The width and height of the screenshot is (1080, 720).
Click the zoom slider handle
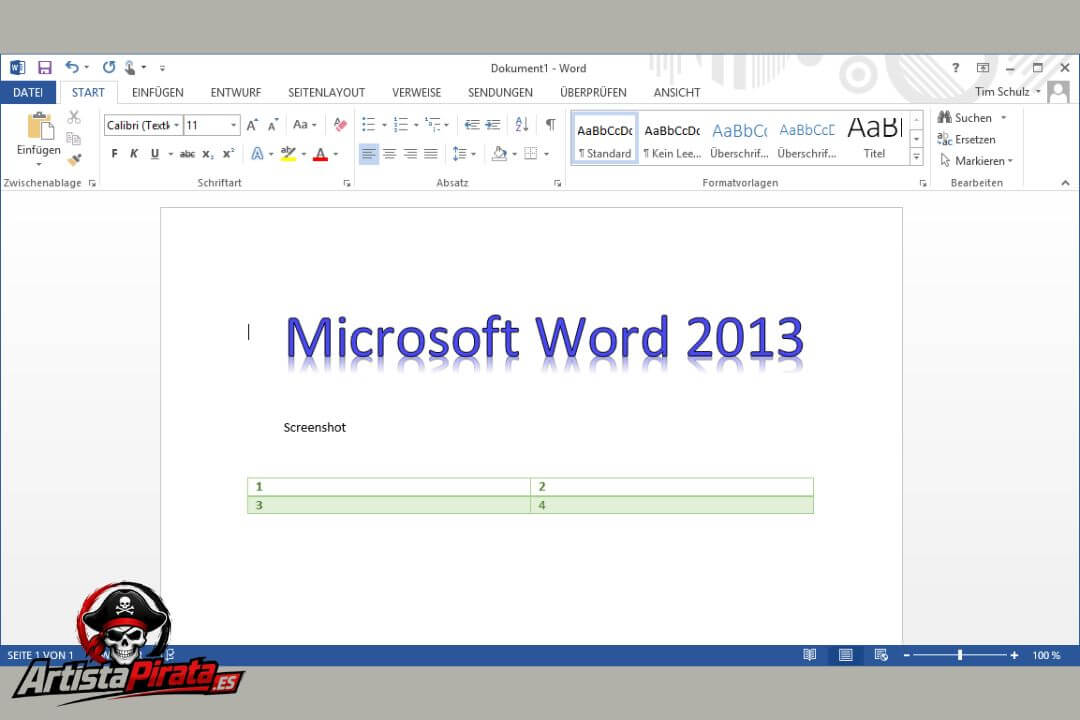(960, 655)
